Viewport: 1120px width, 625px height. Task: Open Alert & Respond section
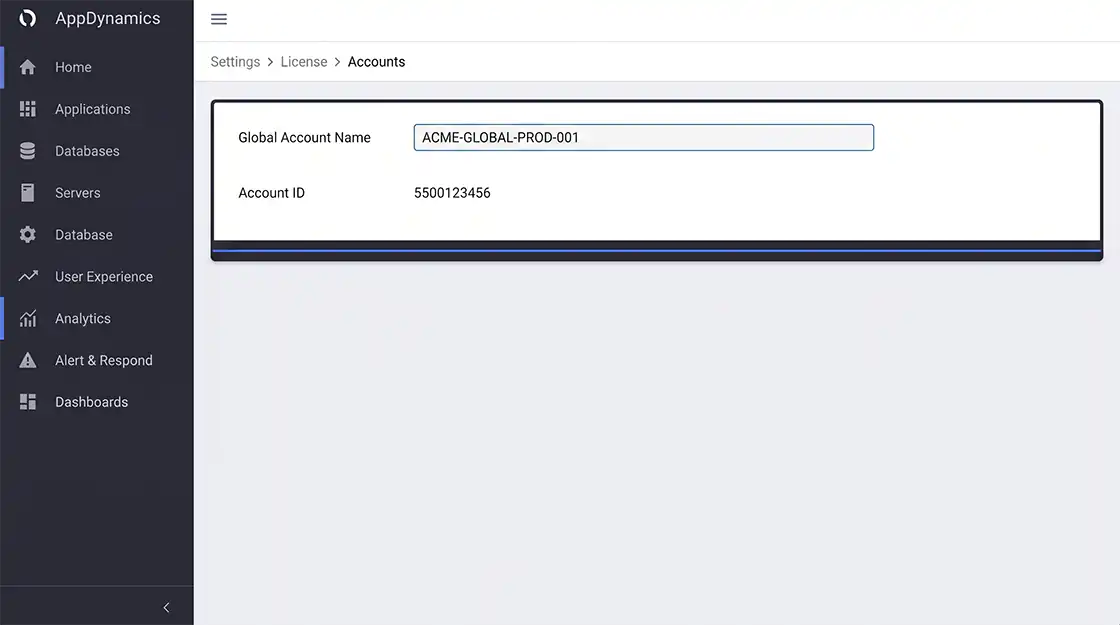pos(96,360)
